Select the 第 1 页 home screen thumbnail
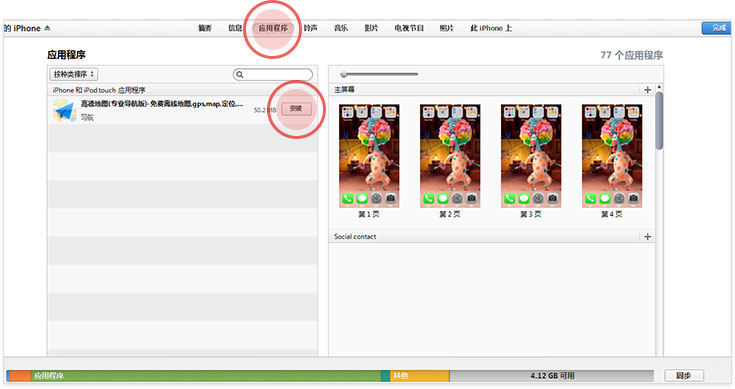The height and width of the screenshot is (389, 735). (x=369, y=156)
